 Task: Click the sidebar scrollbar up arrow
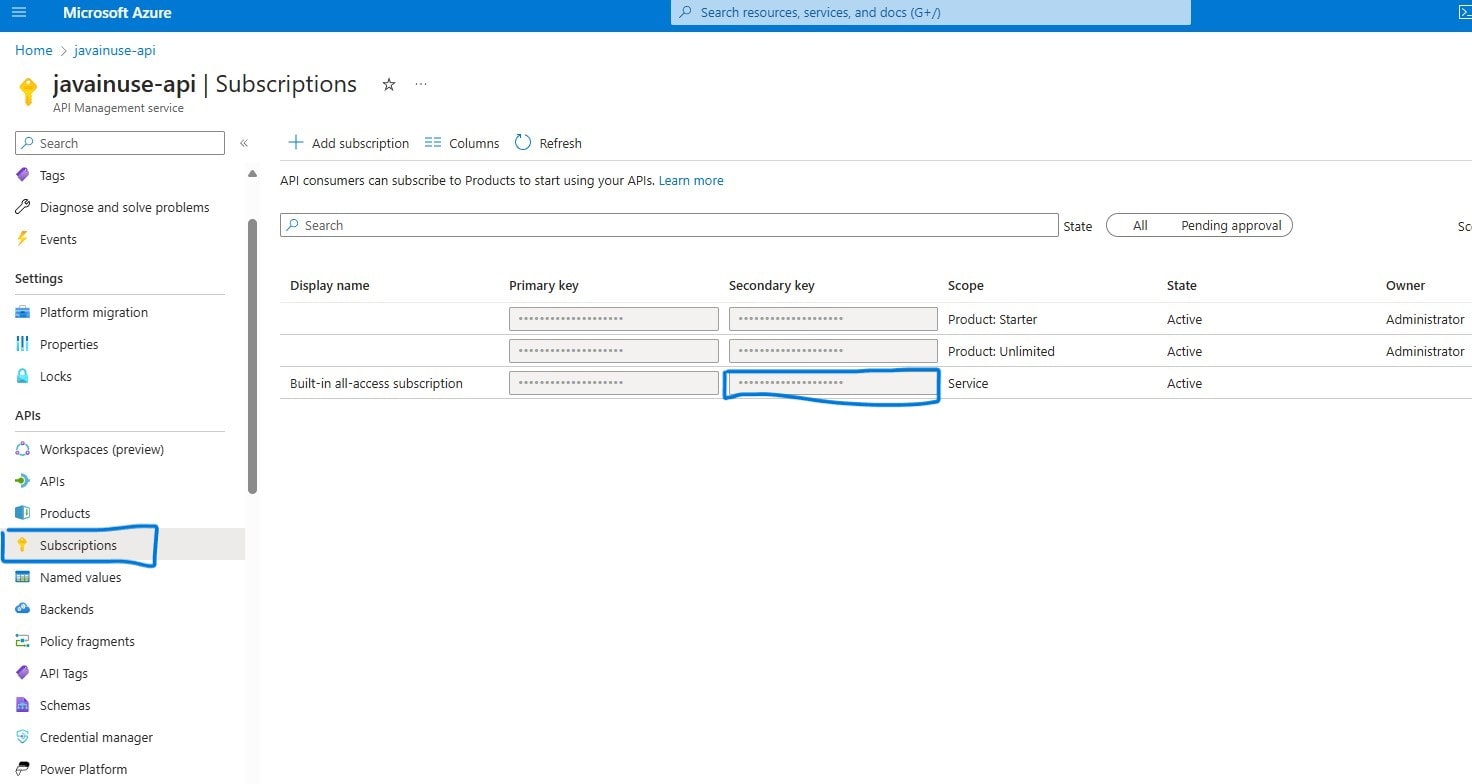(x=252, y=174)
